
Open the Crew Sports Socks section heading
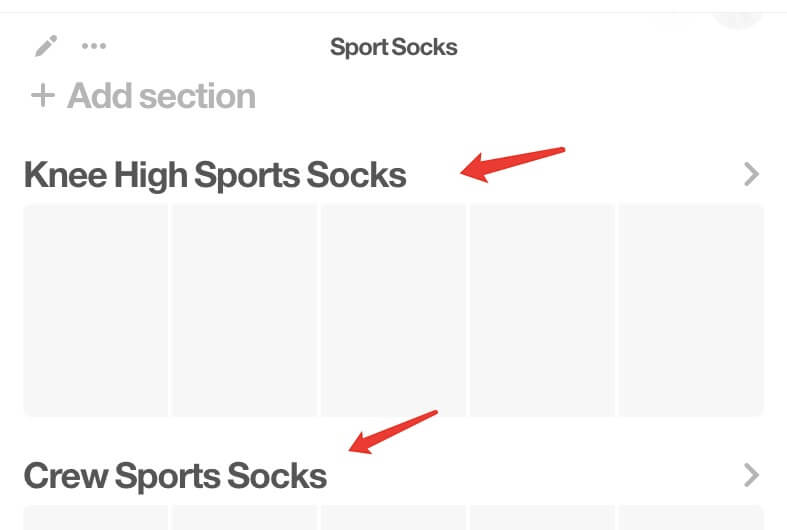coord(175,475)
